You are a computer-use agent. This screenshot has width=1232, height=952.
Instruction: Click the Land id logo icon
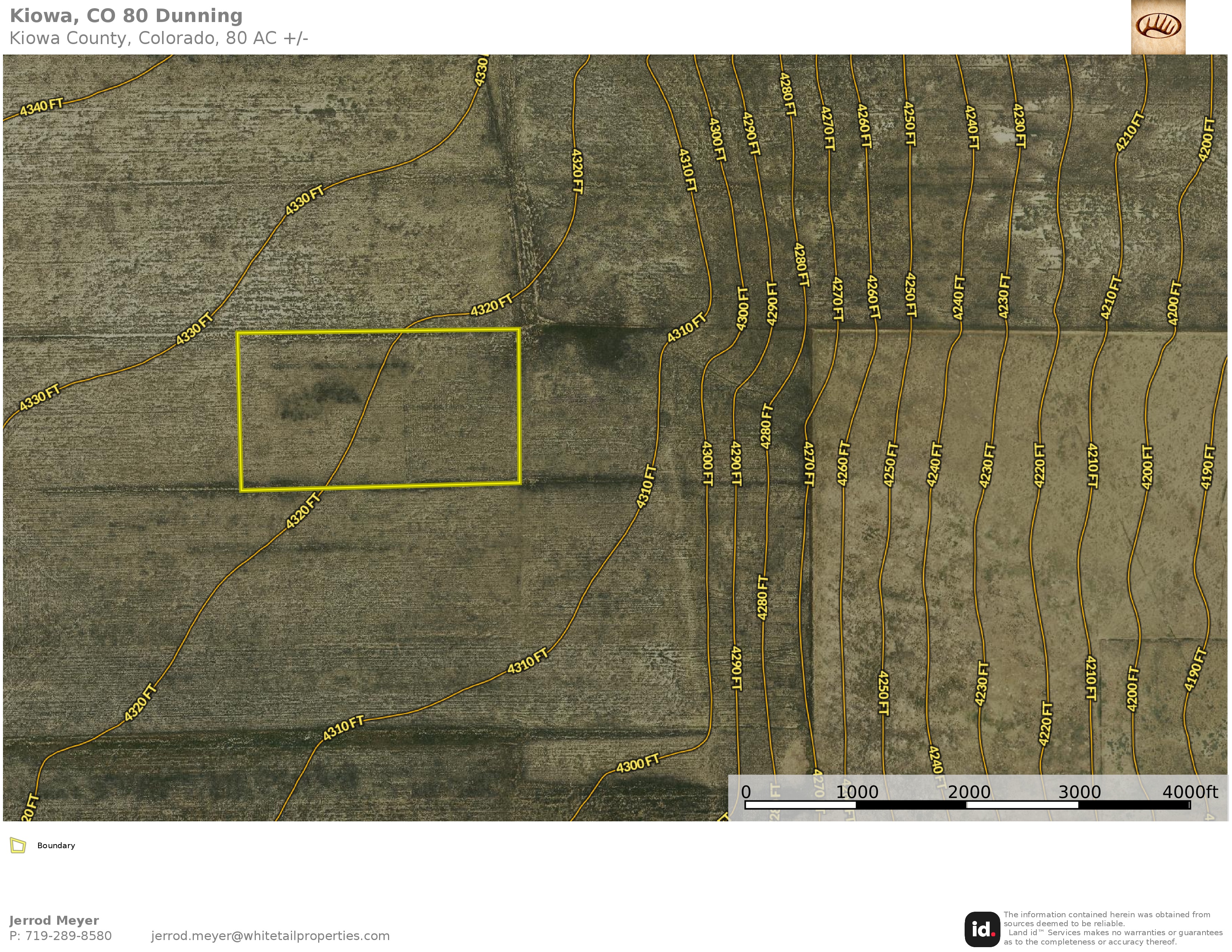(x=982, y=930)
